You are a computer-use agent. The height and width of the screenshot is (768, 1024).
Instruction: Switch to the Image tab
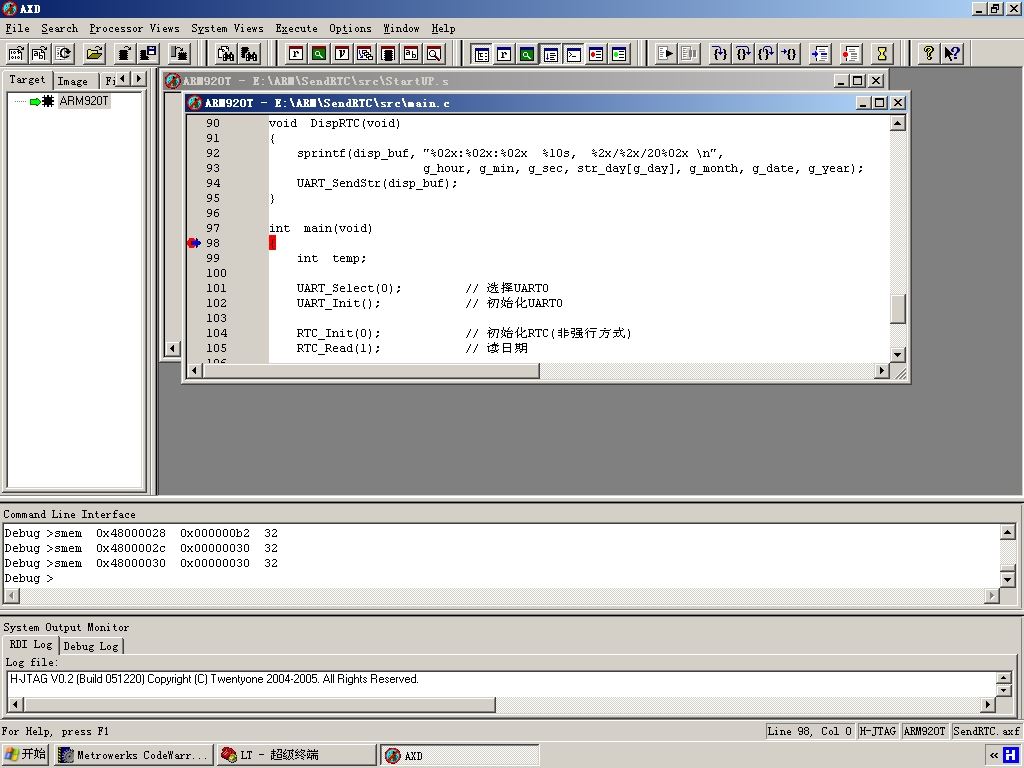click(x=72, y=81)
